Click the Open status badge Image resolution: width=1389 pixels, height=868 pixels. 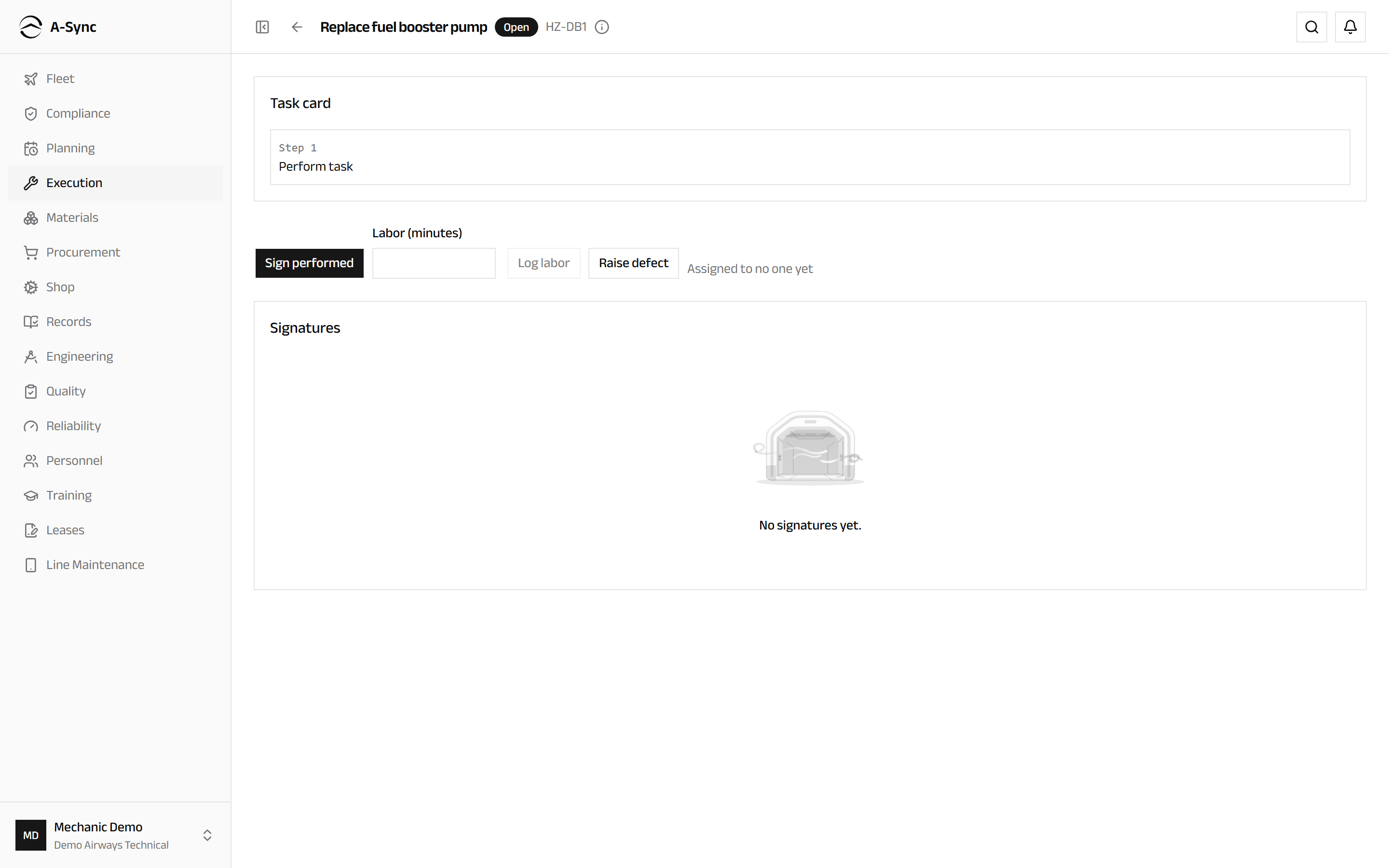click(516, 27)
